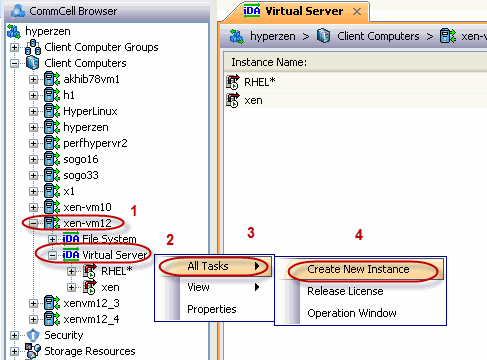Screen dimensions: 487x360
Task: Select the xenvm12_4 tree label
Action: 91,319
